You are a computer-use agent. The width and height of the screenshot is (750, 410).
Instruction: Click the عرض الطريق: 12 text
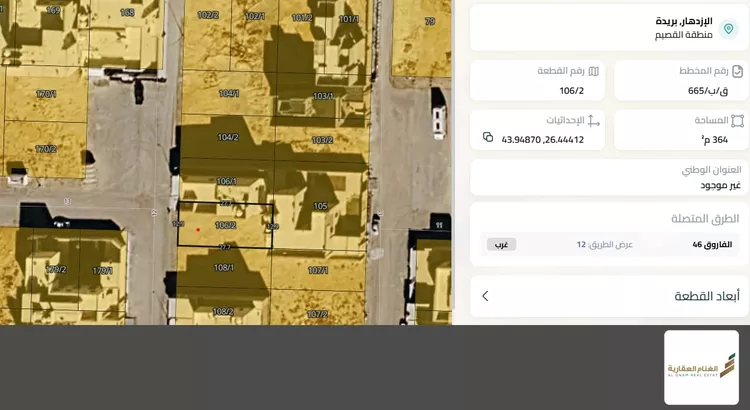tap(605, 244)
